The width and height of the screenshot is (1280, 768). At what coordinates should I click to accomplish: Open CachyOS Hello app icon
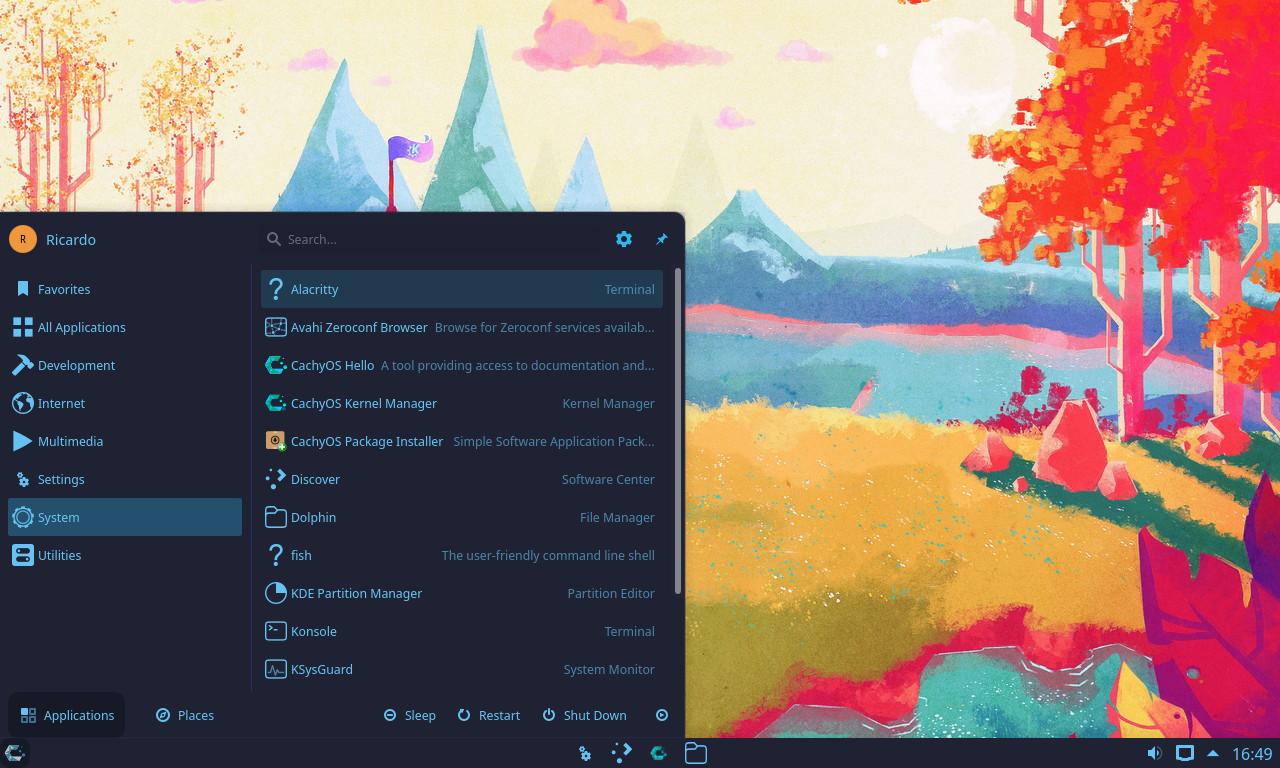(275, 365)
